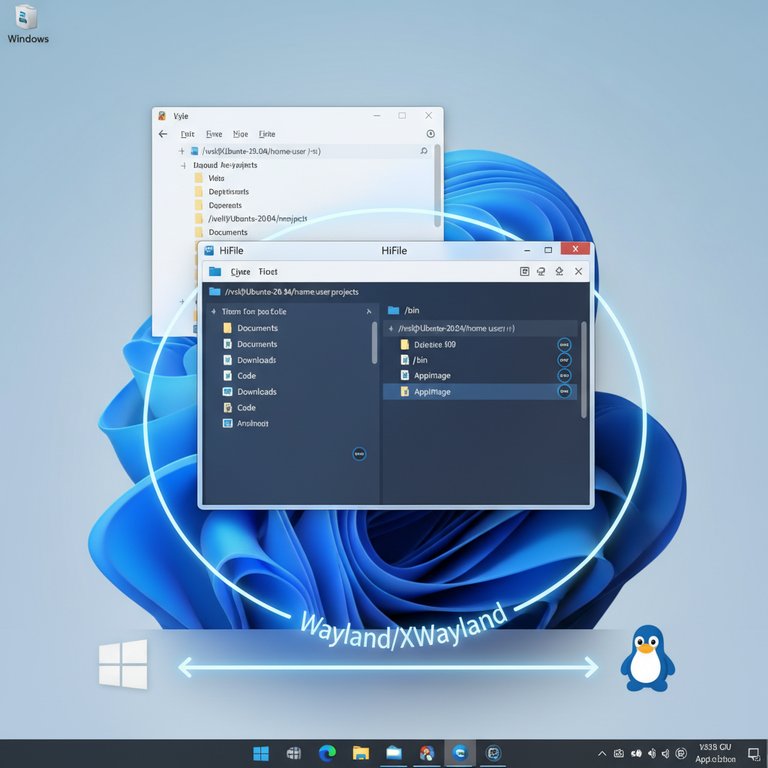Click the left pane scrollbar in HiFile
This screenshot has height=768, width=768.
pos(375,343)
